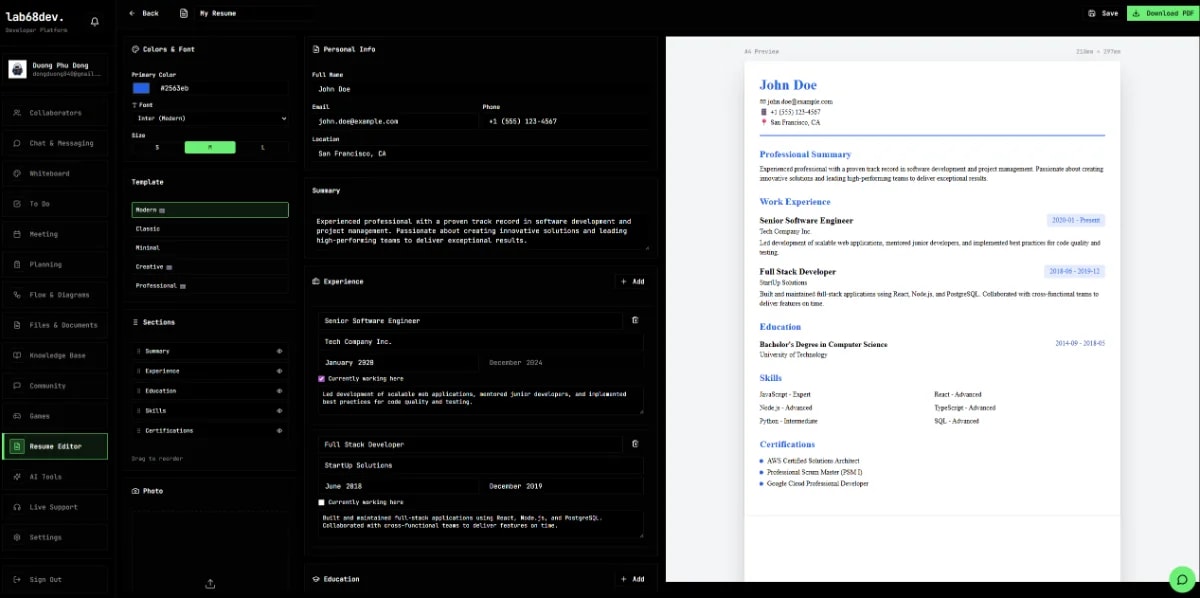Open Flow & Diagrams
1200x598 pixels.
click(x=54, y=294)
